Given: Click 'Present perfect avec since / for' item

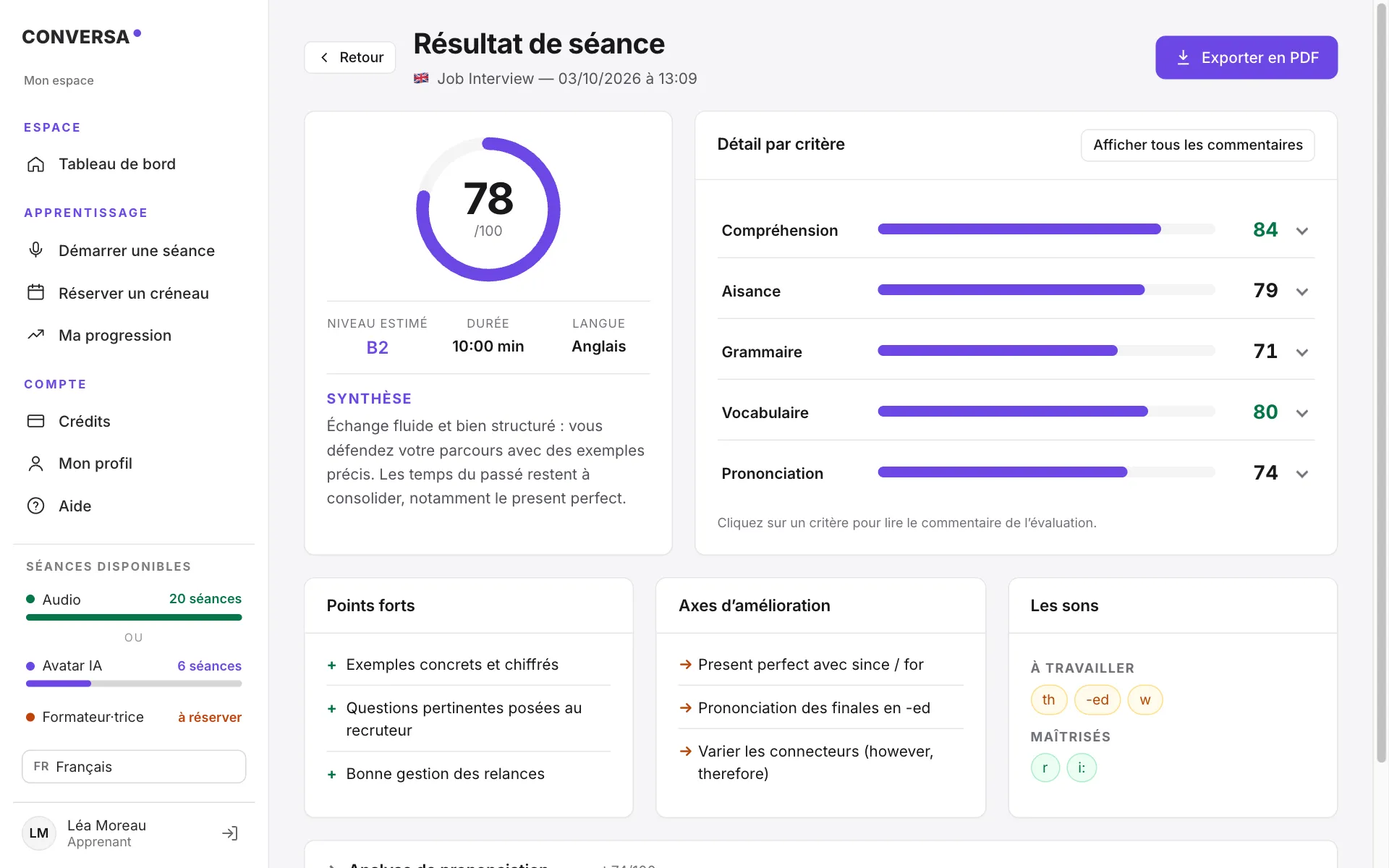Looking at the screenshot, I should [810, 665].
